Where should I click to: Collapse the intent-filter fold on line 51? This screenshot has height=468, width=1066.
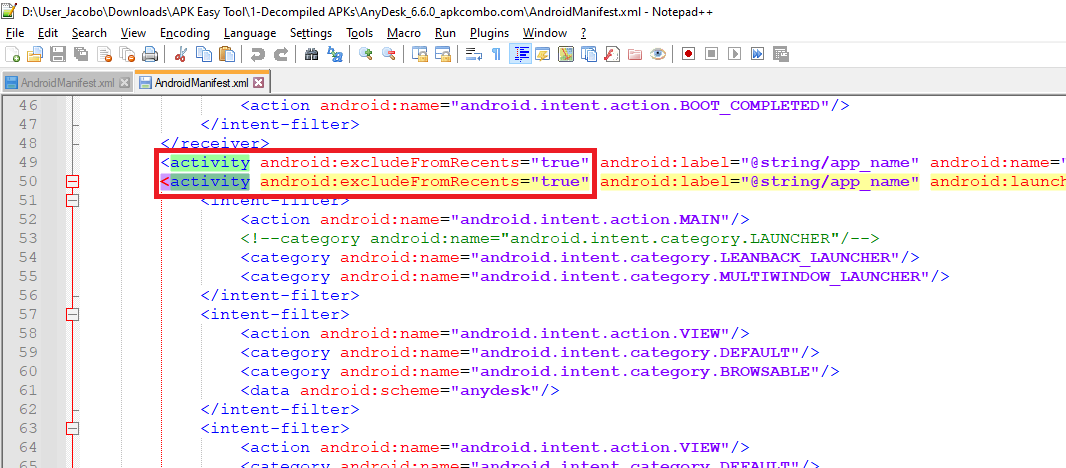click(x=72, y=201)
